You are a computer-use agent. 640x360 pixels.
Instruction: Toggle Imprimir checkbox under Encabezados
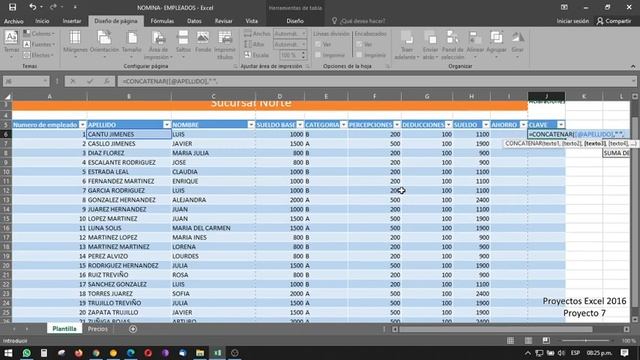[x=359, y=55]
